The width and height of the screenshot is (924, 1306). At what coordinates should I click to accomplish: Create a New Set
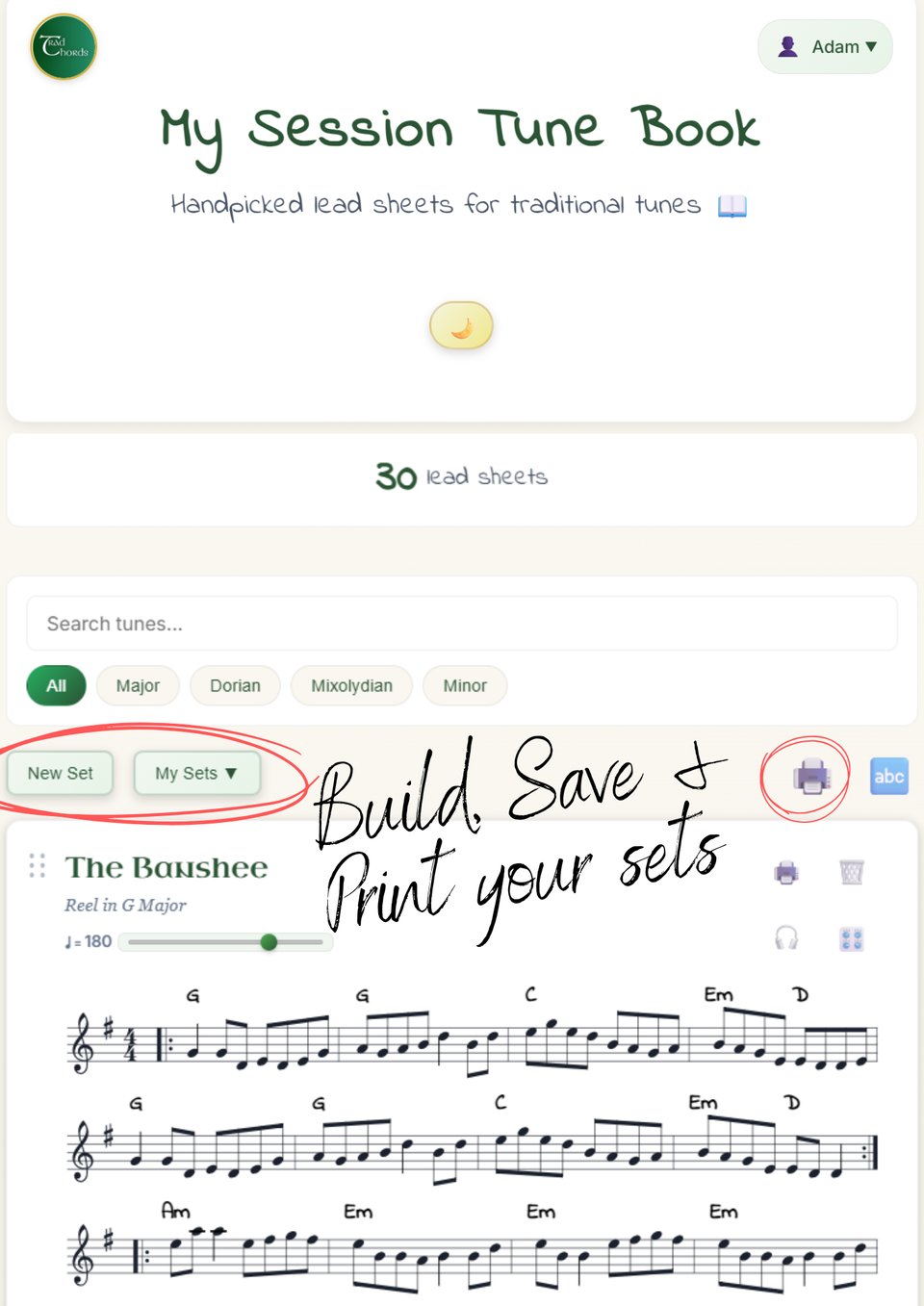point(60,773)
